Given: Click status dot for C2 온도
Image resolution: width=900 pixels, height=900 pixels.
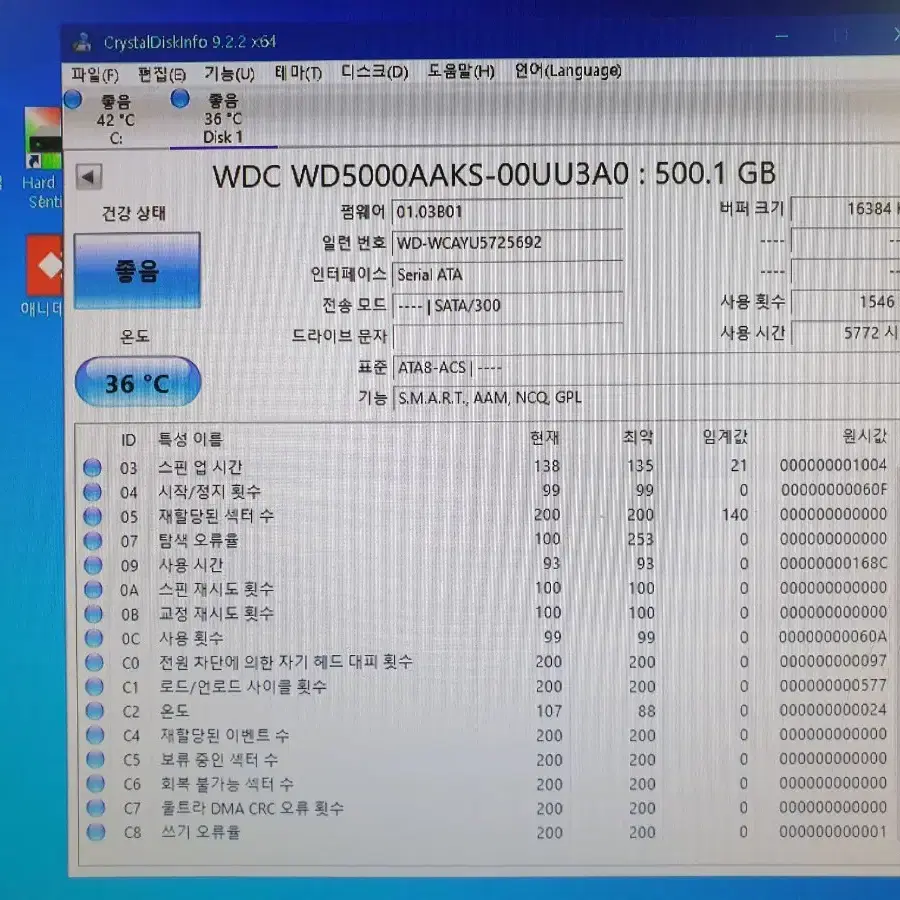Looking at the screenshot, I should pyautogui.click(x=95, y=711).
